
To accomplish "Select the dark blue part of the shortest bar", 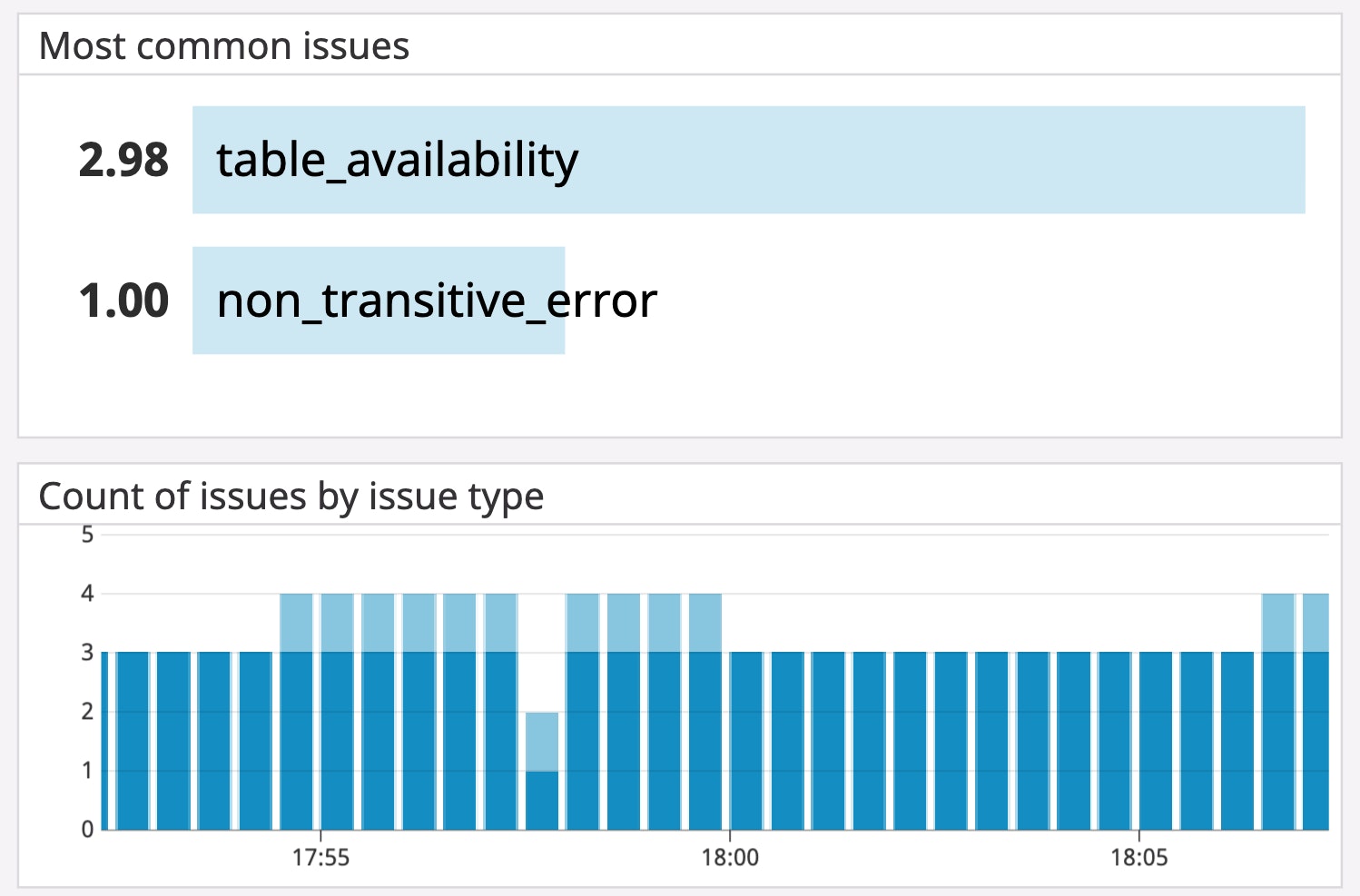I will click(x=542, y=800).
